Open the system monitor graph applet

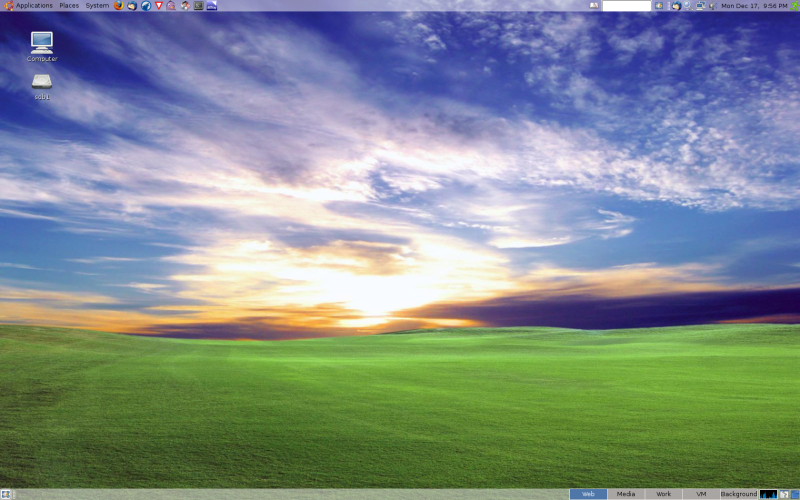768,494
